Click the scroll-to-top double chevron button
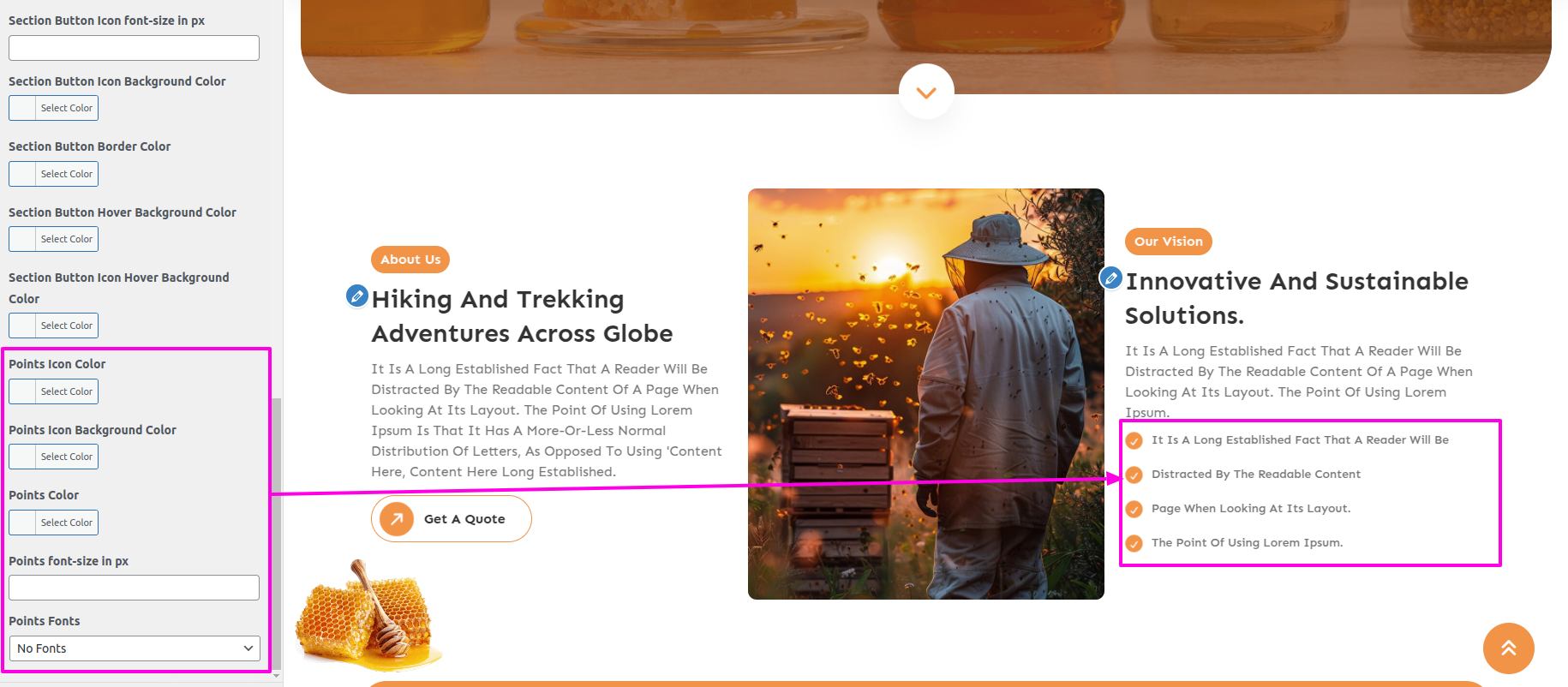 coord(1508,648)
